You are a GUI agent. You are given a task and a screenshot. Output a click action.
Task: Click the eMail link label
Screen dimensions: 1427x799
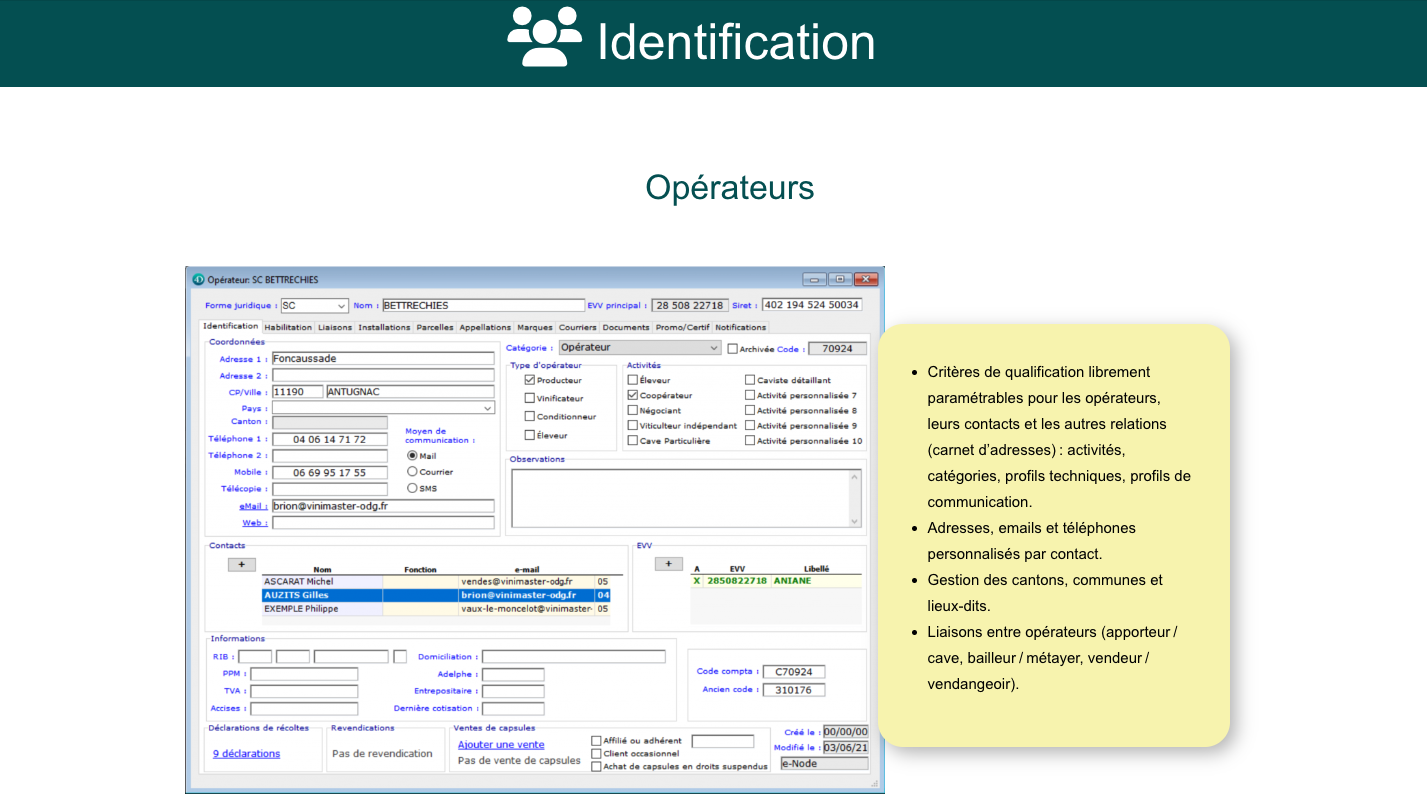(252, 506)
